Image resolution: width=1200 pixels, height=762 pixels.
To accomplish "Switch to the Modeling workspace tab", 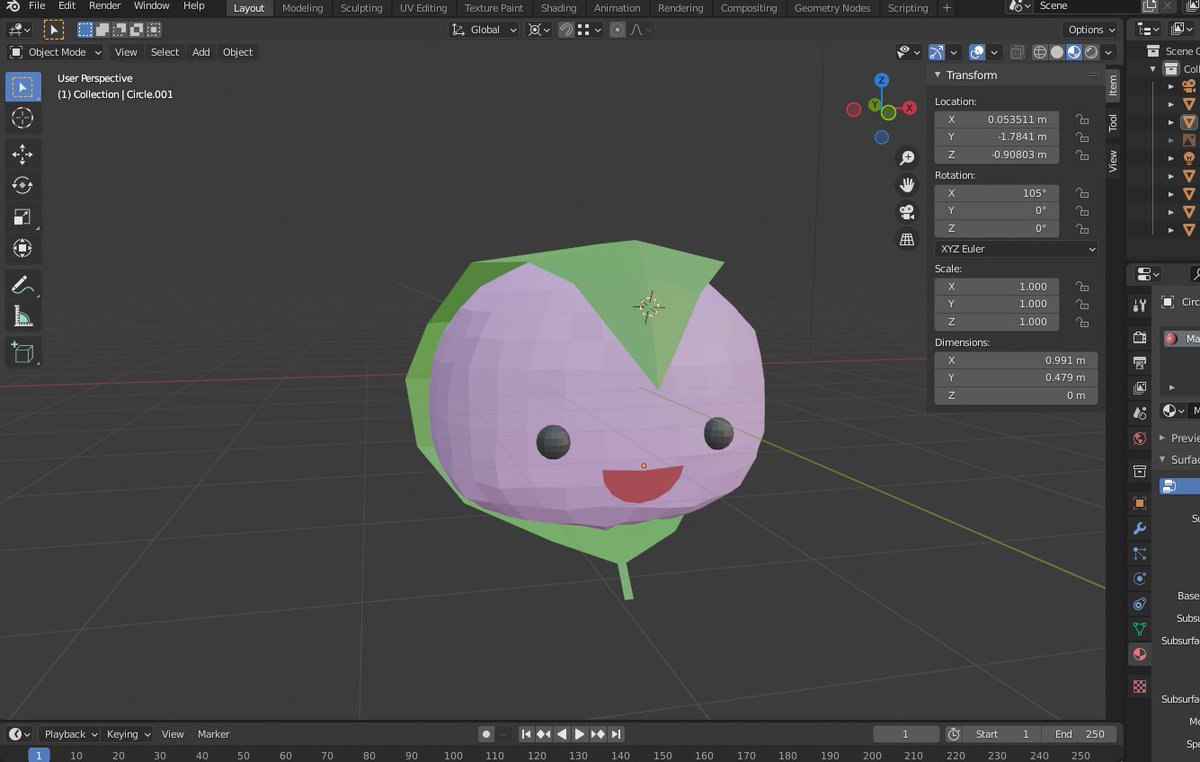I will point(302,8).
